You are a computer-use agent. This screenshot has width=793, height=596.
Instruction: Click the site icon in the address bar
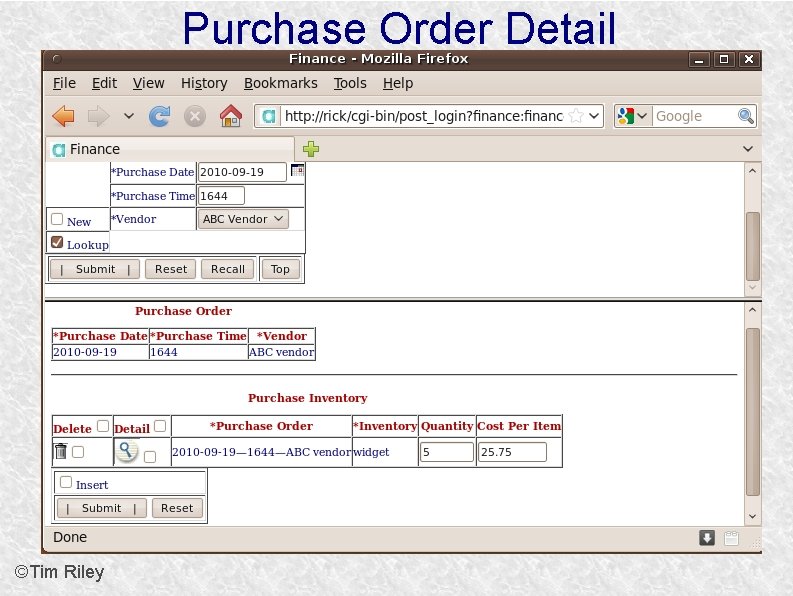[x=269, y=116]
